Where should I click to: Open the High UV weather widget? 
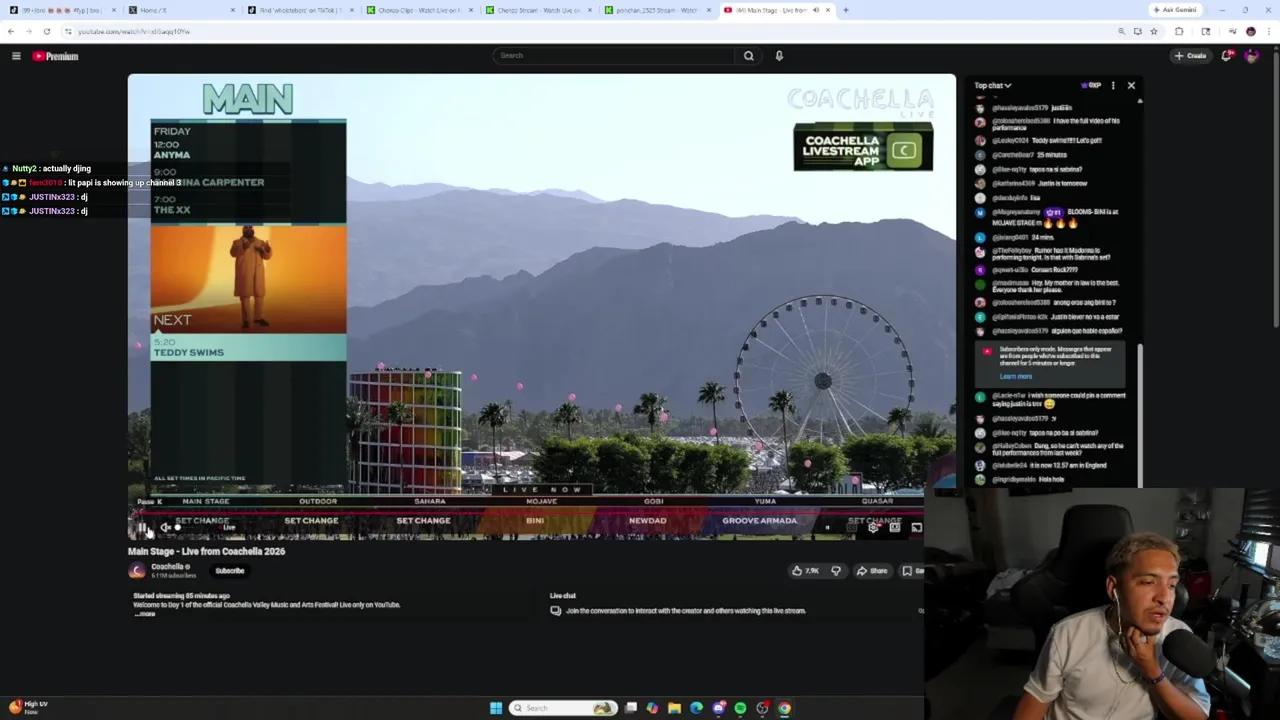28,707
